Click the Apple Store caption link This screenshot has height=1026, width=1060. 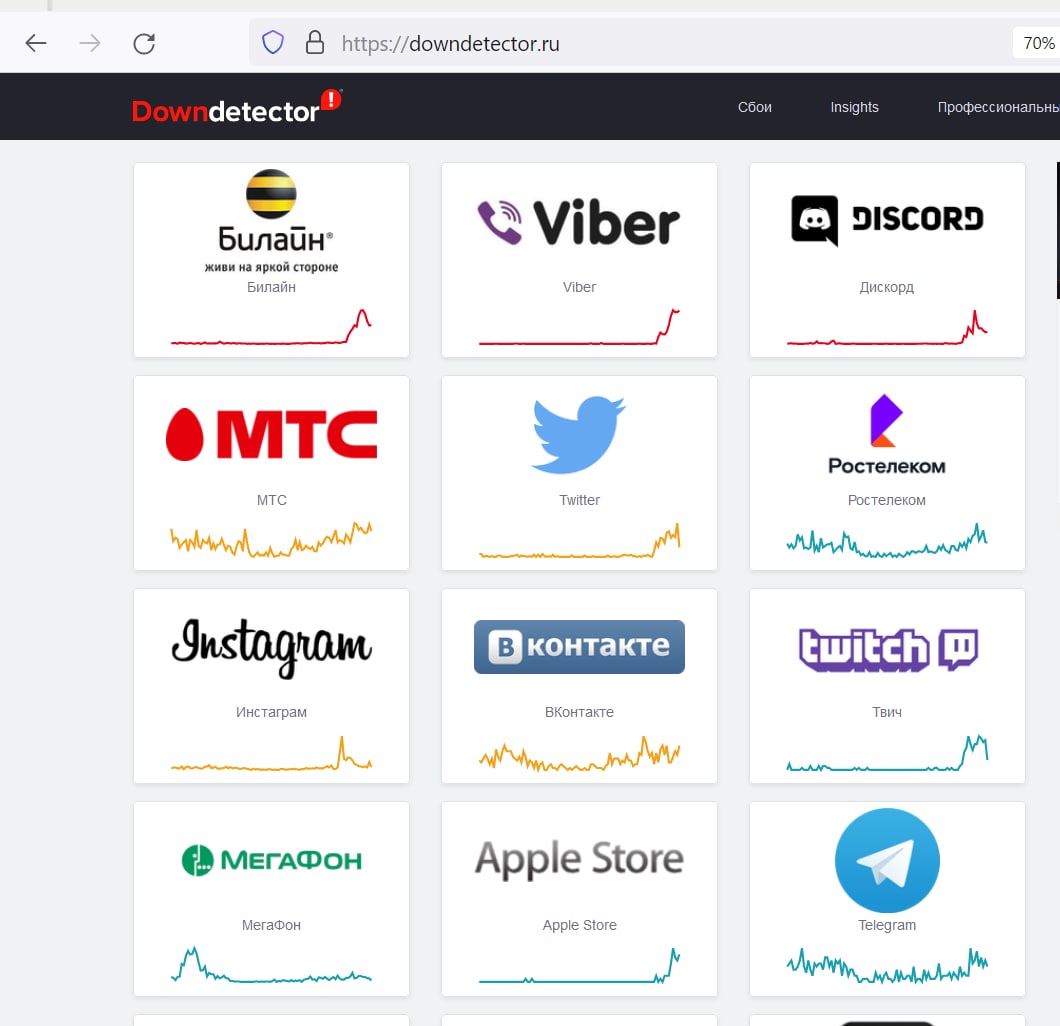tap(579, 925)
